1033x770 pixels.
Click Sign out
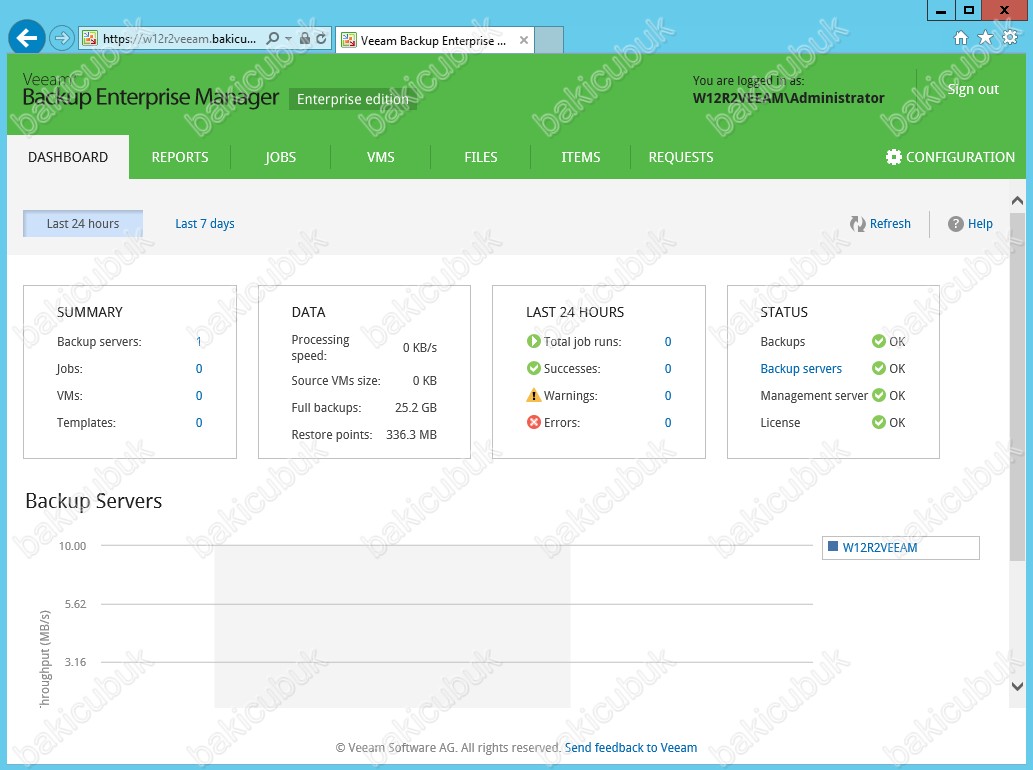click(x=973, y=89)
